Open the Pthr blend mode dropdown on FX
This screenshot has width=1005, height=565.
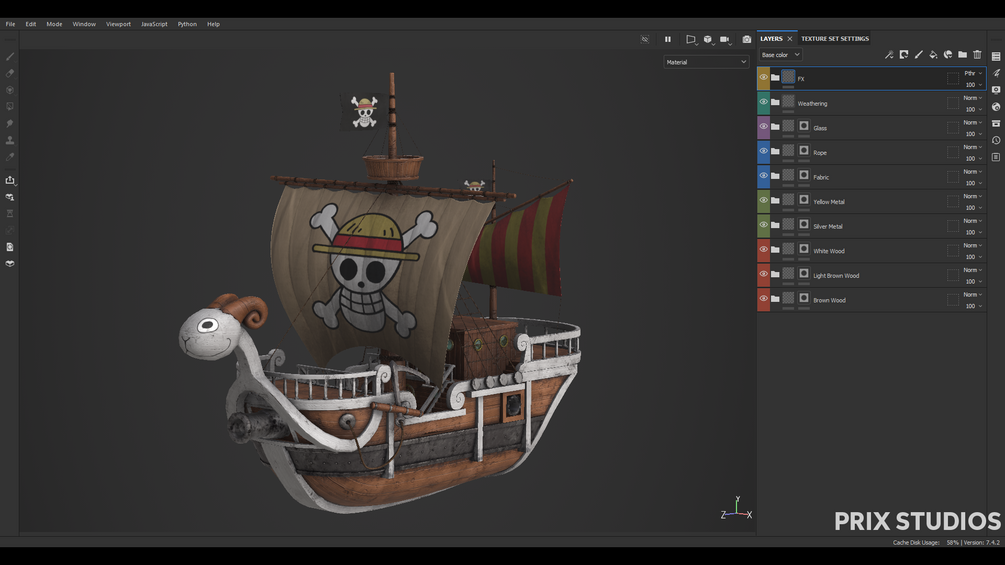click(973, 73)
